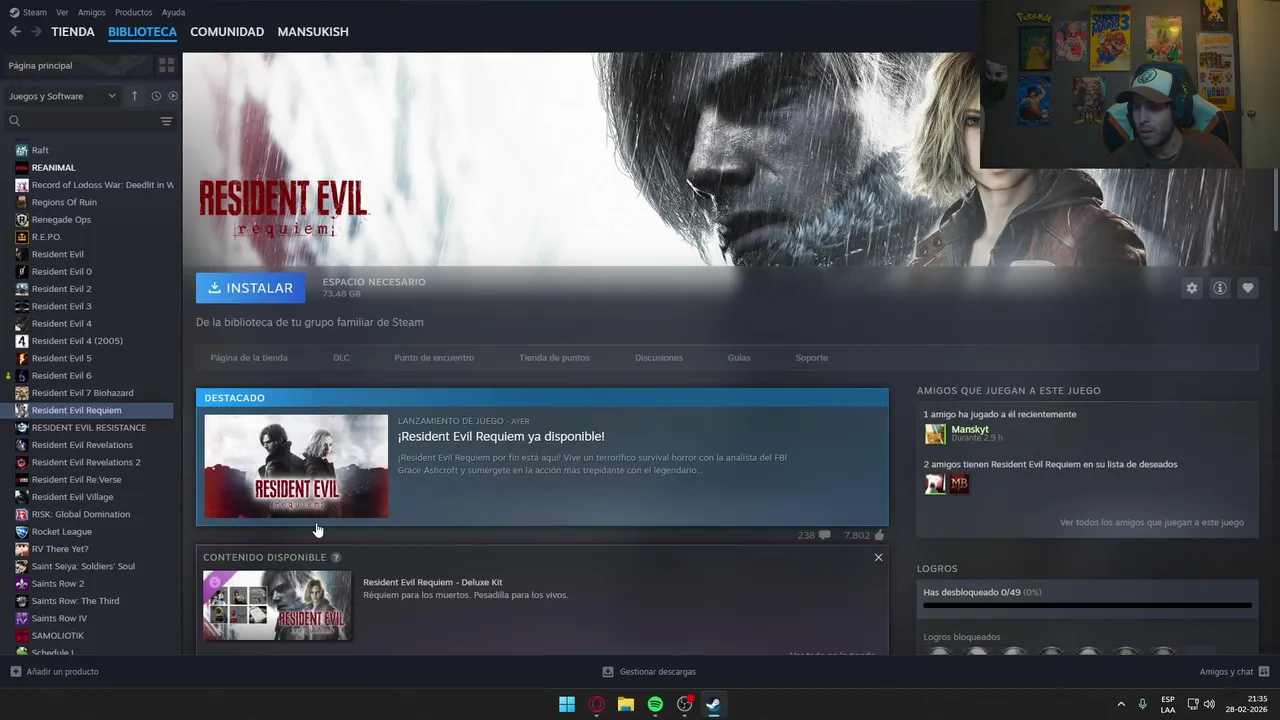Open featured Resident Evil Requiem news thumbnail

click(x=296, y=466)
